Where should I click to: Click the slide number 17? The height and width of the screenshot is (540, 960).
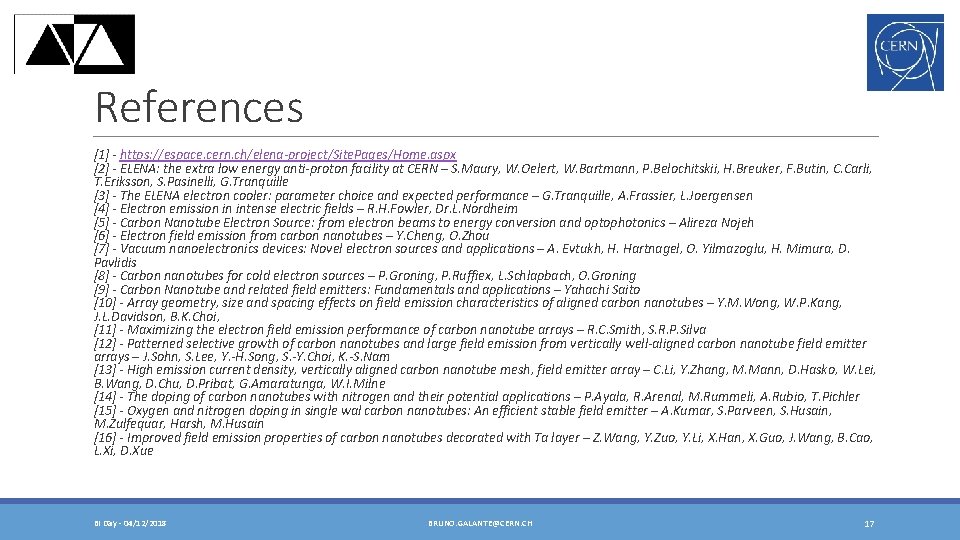tap(869, 524)
